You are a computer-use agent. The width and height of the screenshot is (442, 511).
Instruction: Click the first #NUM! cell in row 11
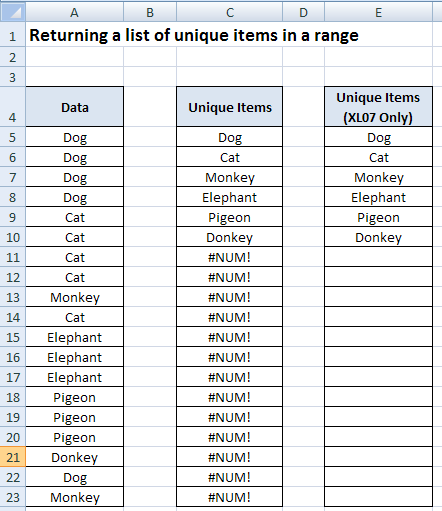click(x=230, y=257)
